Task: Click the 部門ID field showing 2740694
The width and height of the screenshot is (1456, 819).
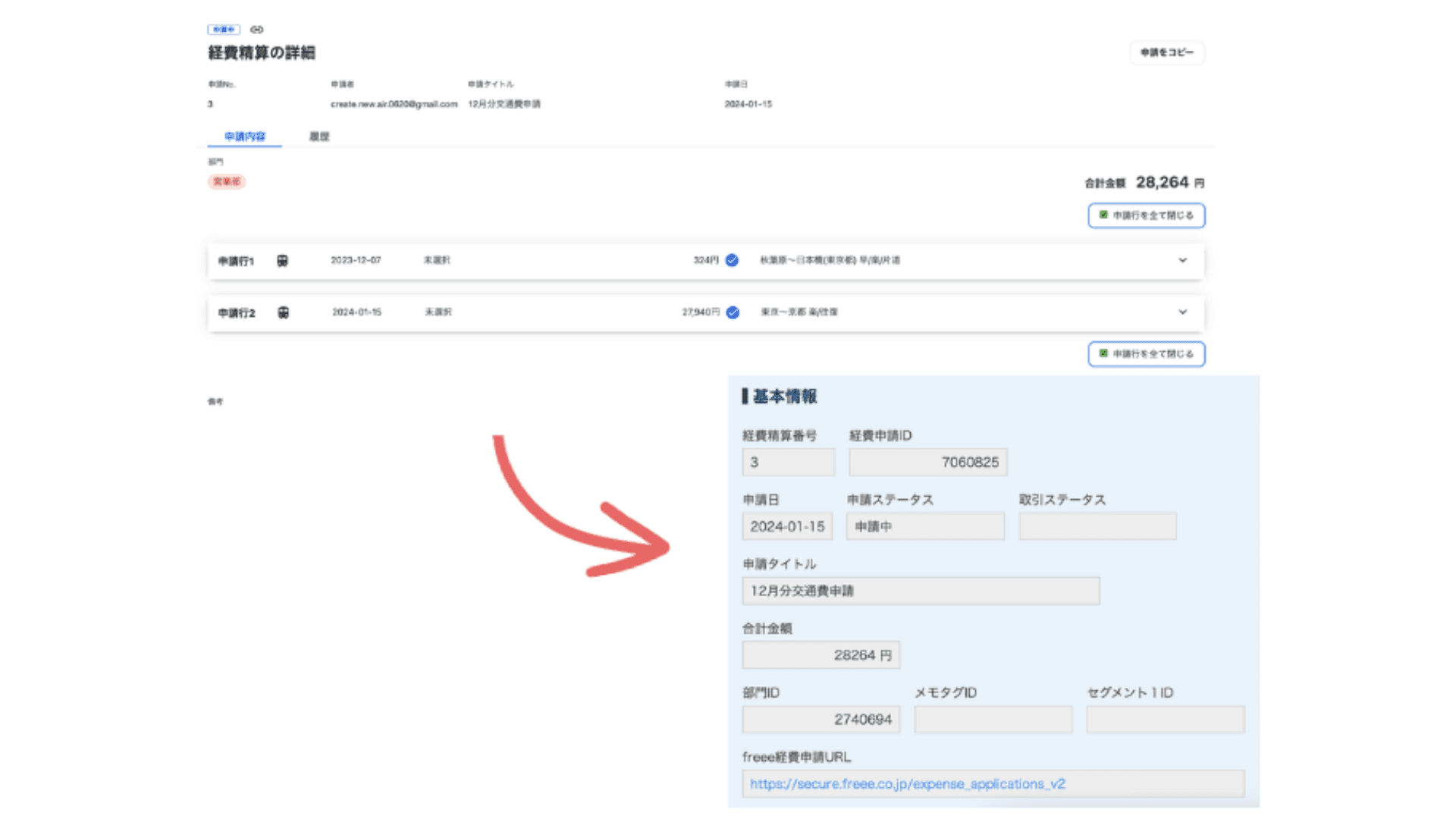Action: [x=821, y=720]
